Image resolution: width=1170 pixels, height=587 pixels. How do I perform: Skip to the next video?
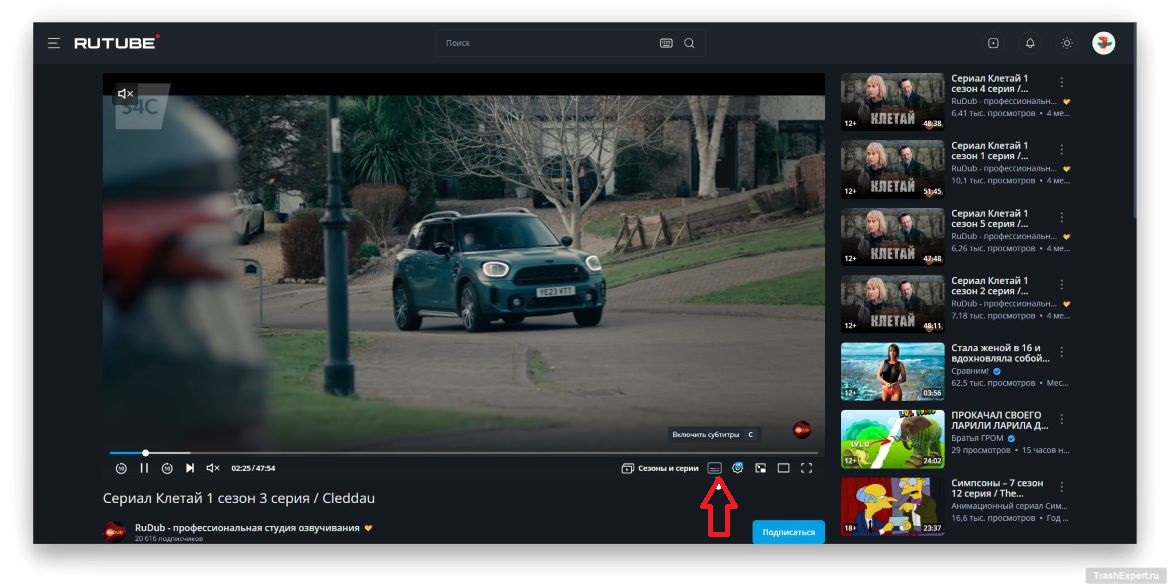tap(190, 468)
